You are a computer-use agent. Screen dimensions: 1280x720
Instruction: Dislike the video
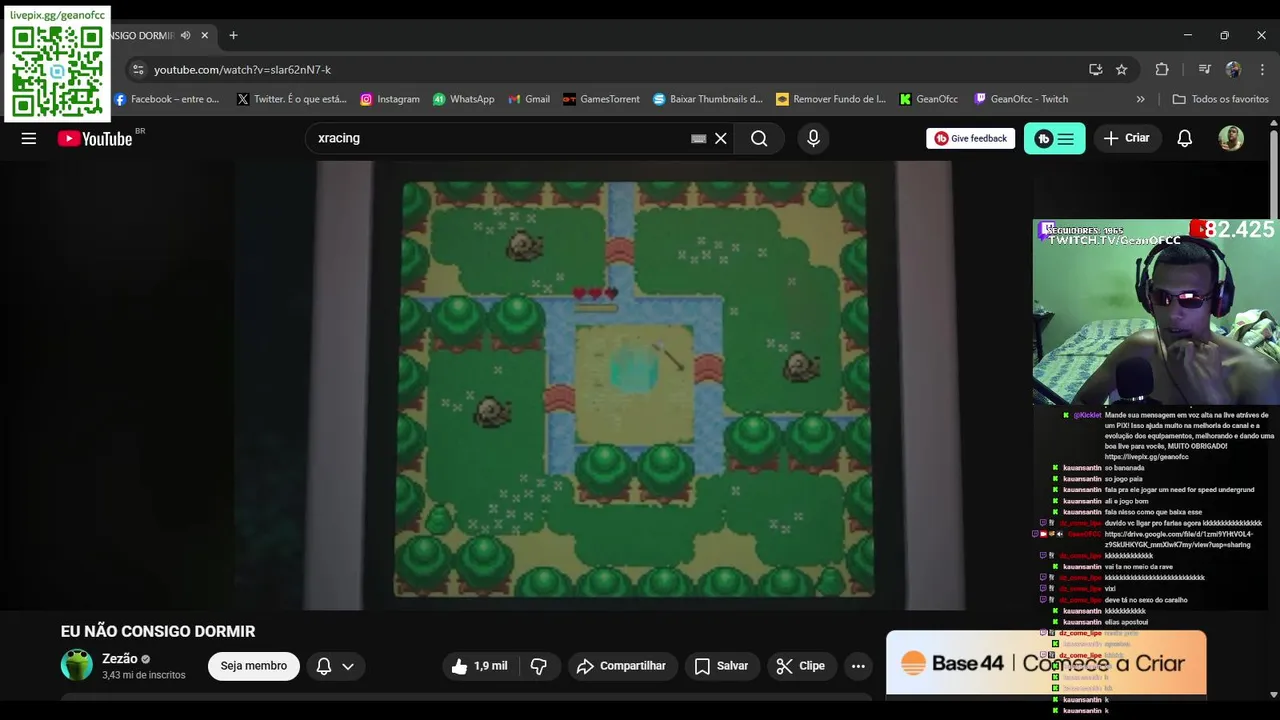pyautogui.click(x=538, y=666)
